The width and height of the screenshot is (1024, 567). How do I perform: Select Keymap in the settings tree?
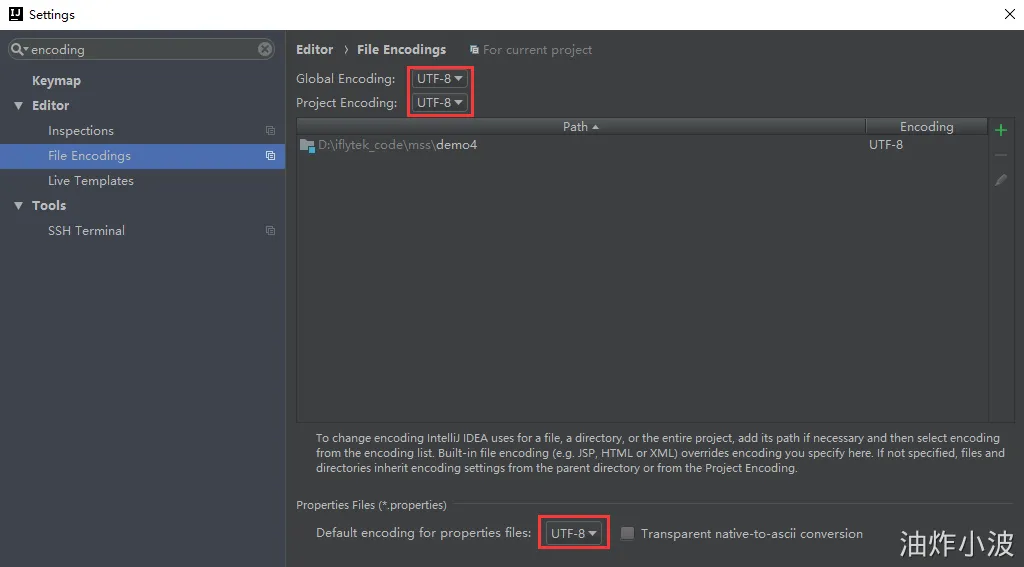pos(56,80)
